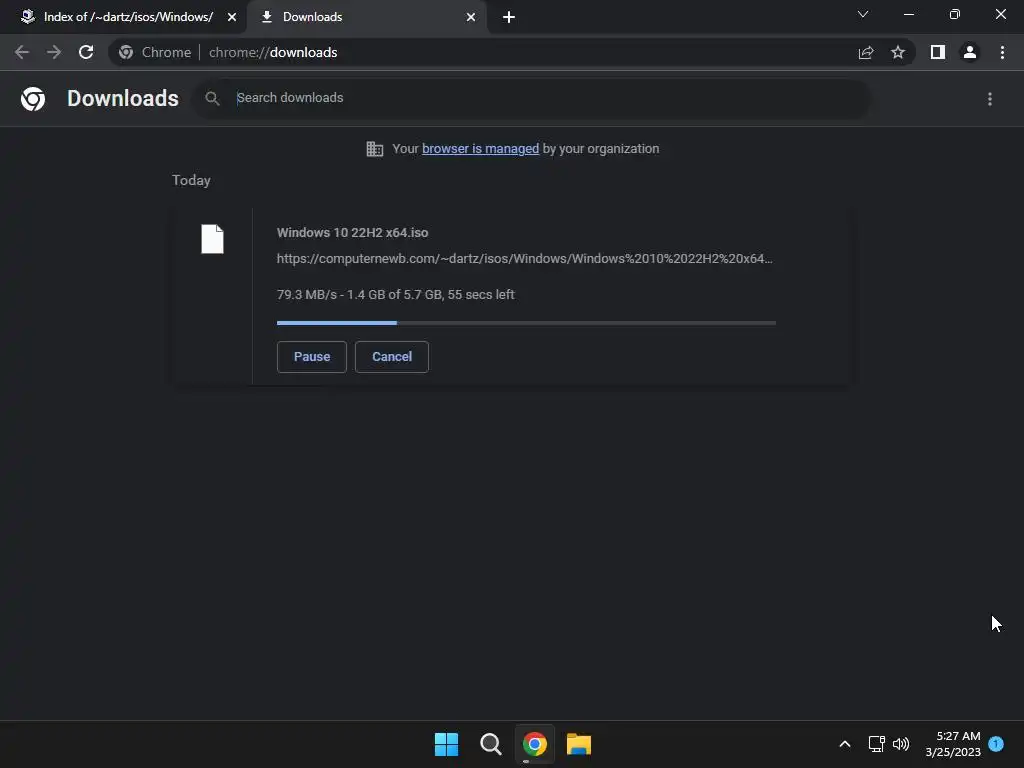Open the computernewb.com download source URL
Viewport: 1024px width, 768px height.
coord(524,259)
